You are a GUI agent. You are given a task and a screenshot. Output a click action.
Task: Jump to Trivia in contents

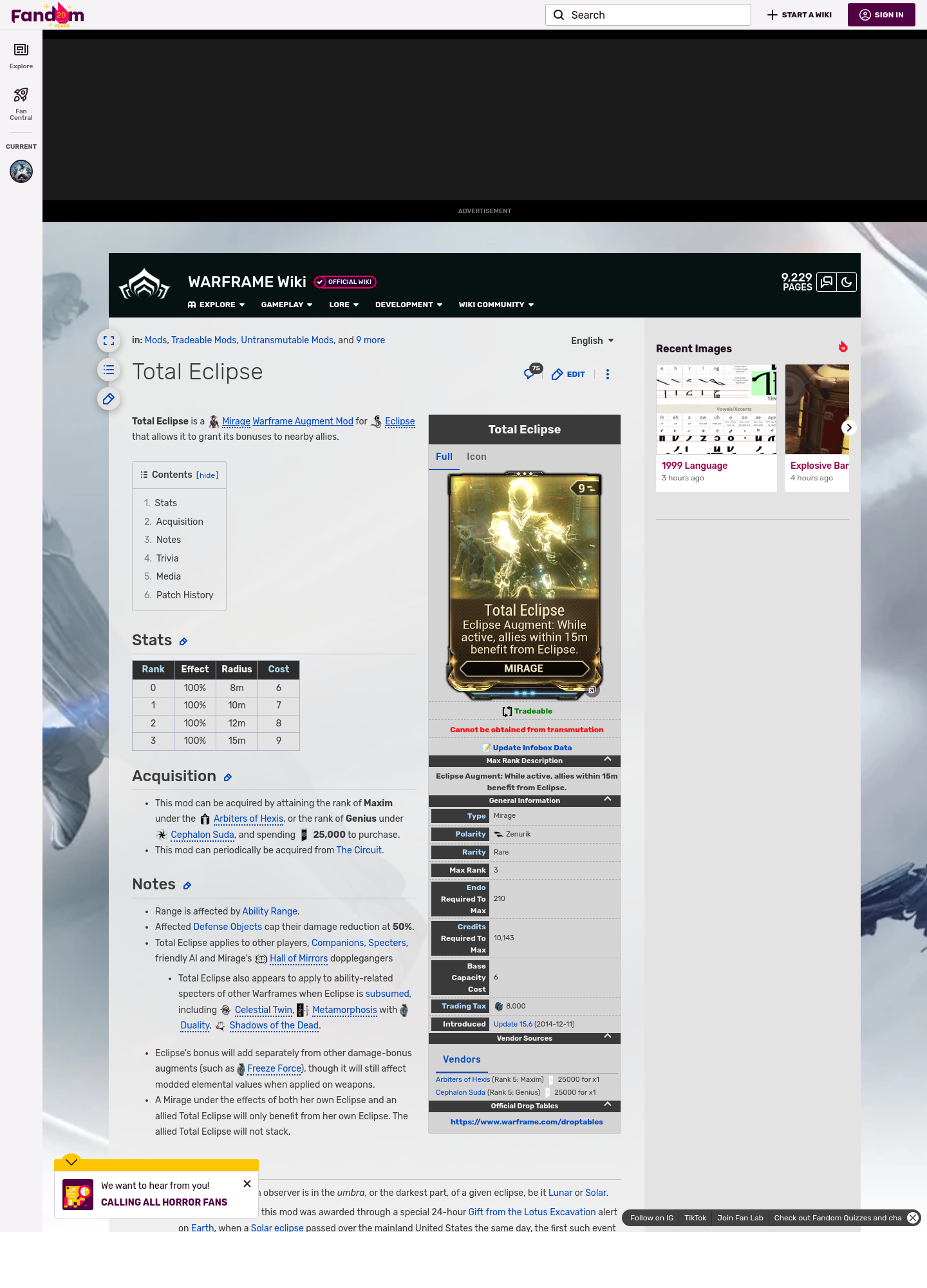(167, 558)
